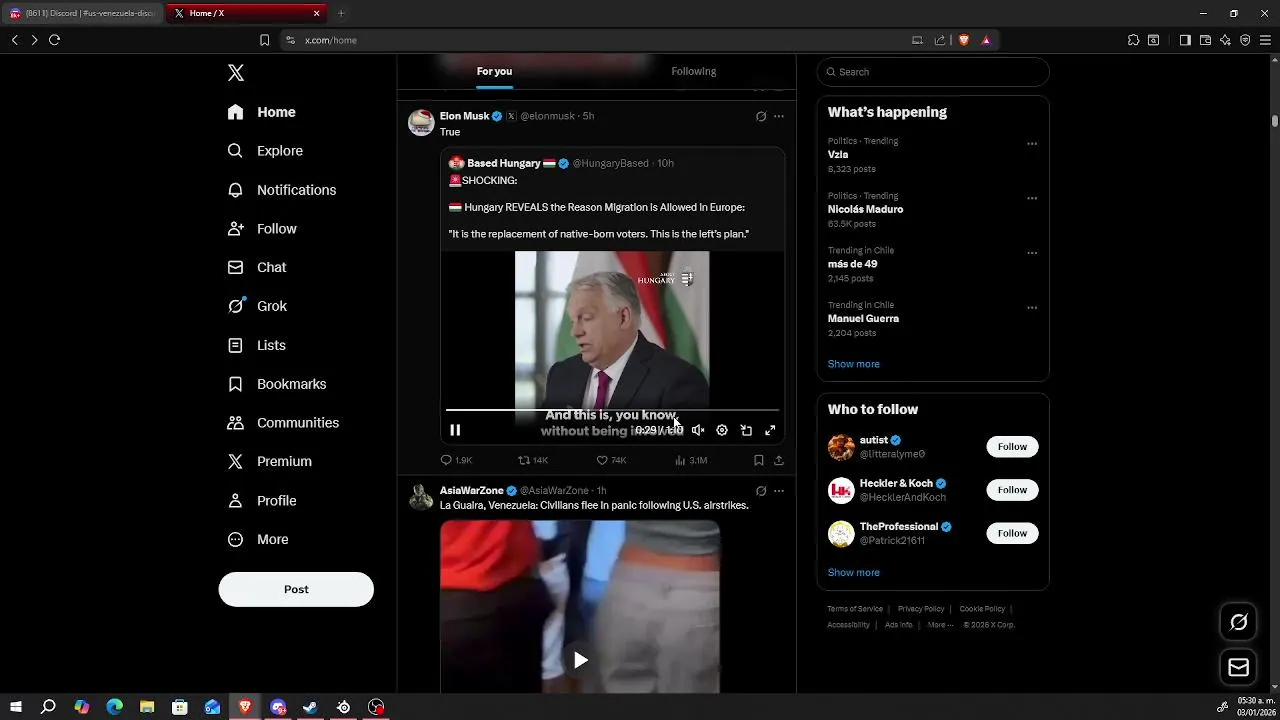Open the browser extensions puzzle icon
The height and width of the screenshot is (720, 1280).
(1133, 40)
